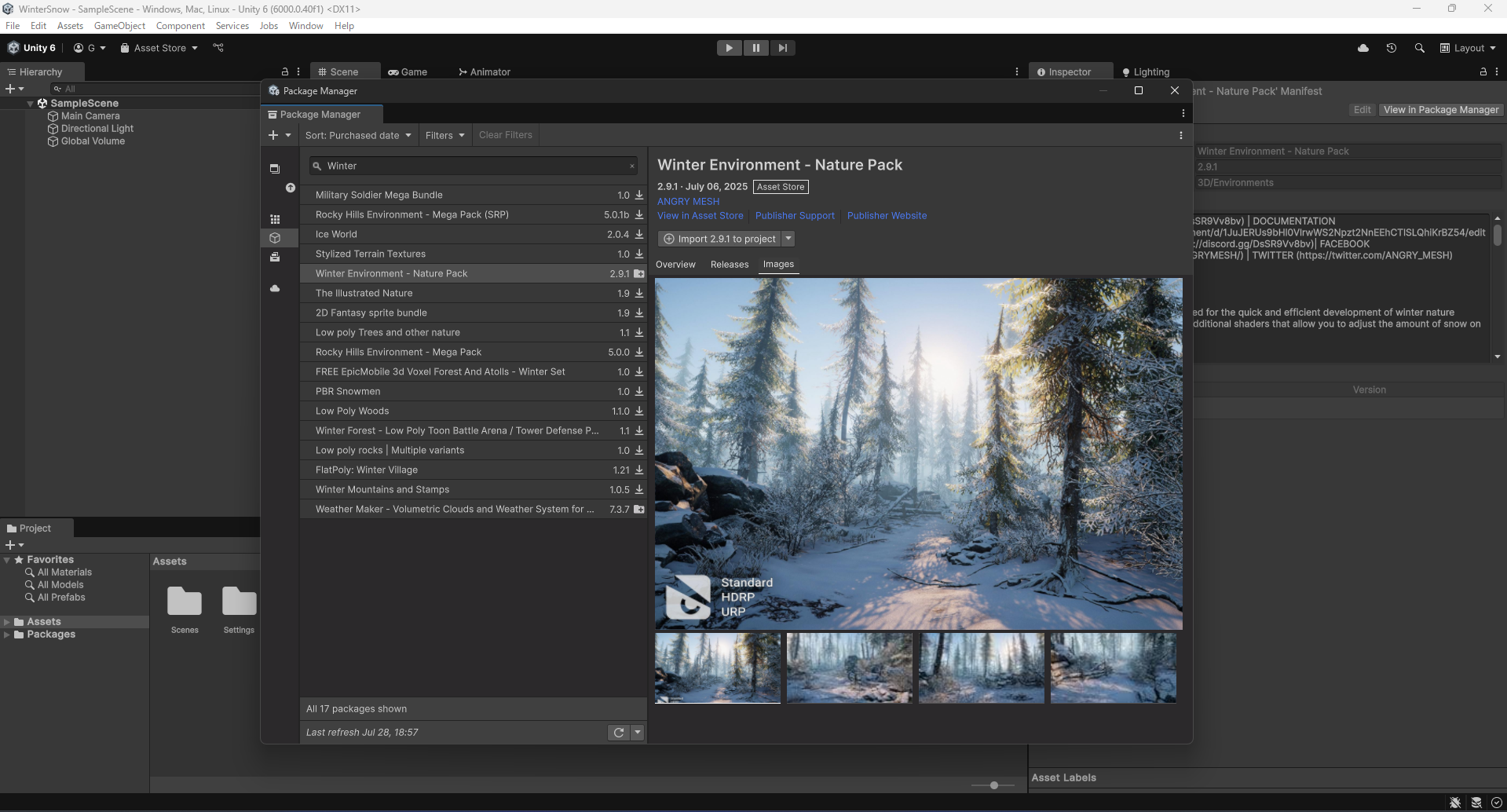This screenshot has height=812, width=1507.
Task: Click the debug mode bug icon in the status bar
Action: point(1455,803)
